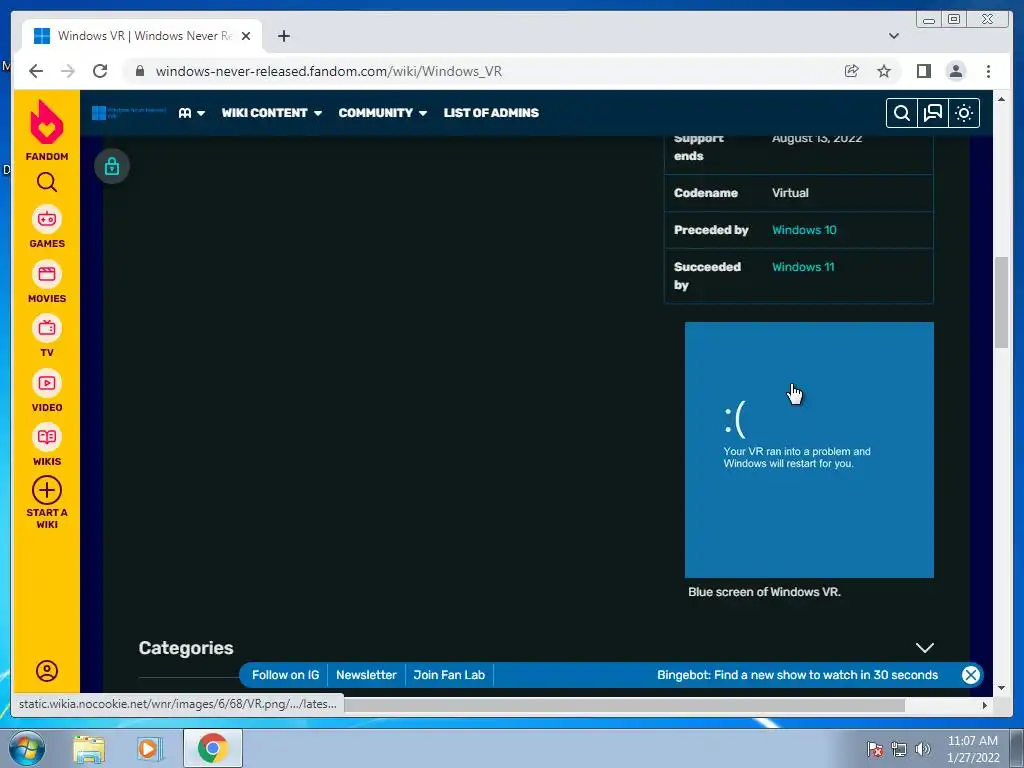Click the browser forward arrow
1024x768 pixels.
[x=68, y=71]
